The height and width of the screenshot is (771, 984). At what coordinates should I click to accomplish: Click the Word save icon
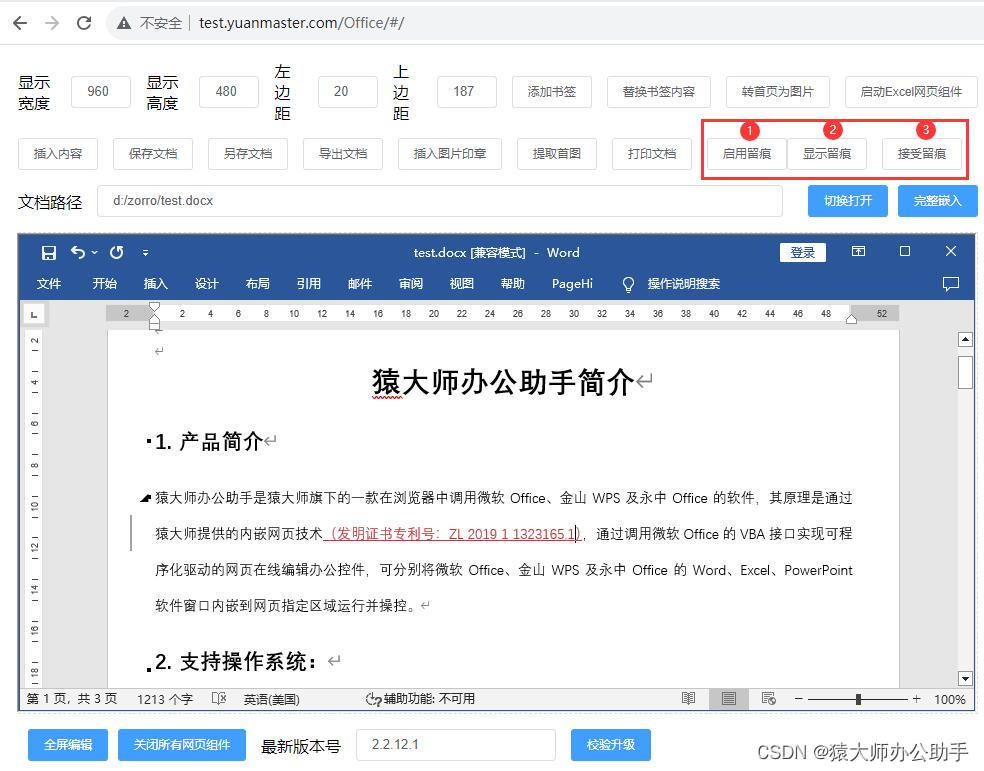(48, 252)
